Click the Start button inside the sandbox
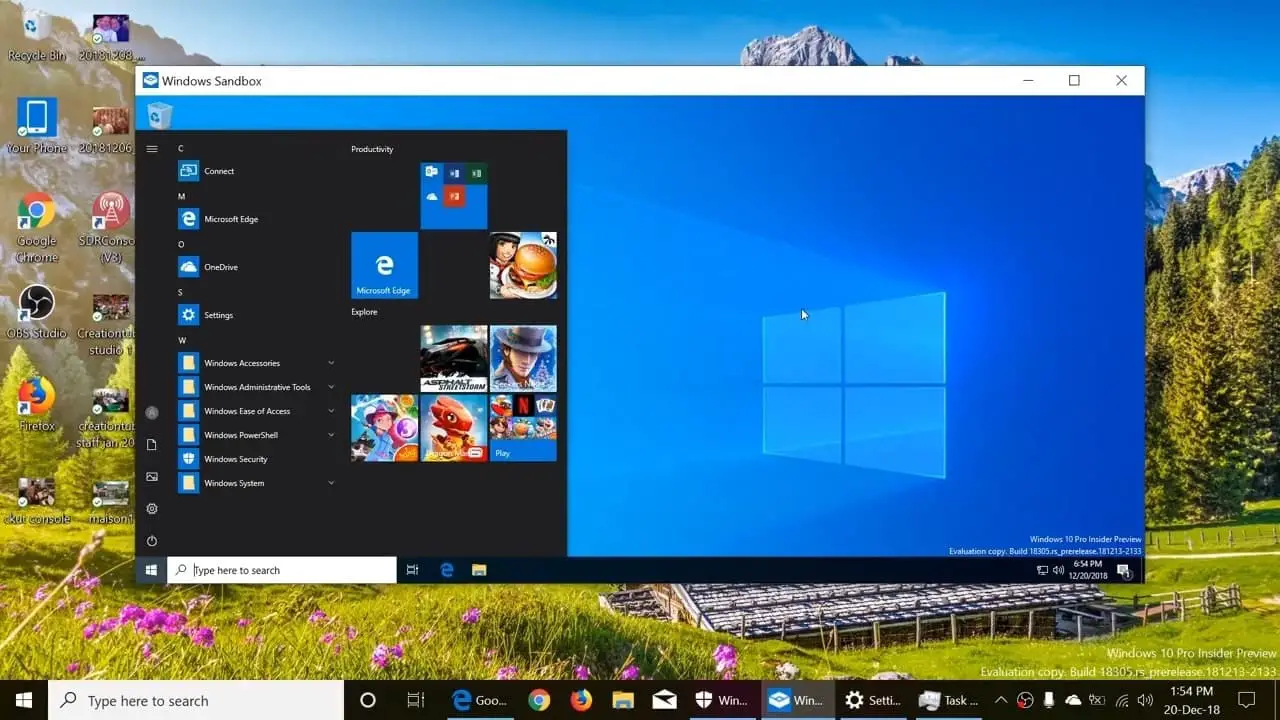1280x720 pixels. pos(151,570)
